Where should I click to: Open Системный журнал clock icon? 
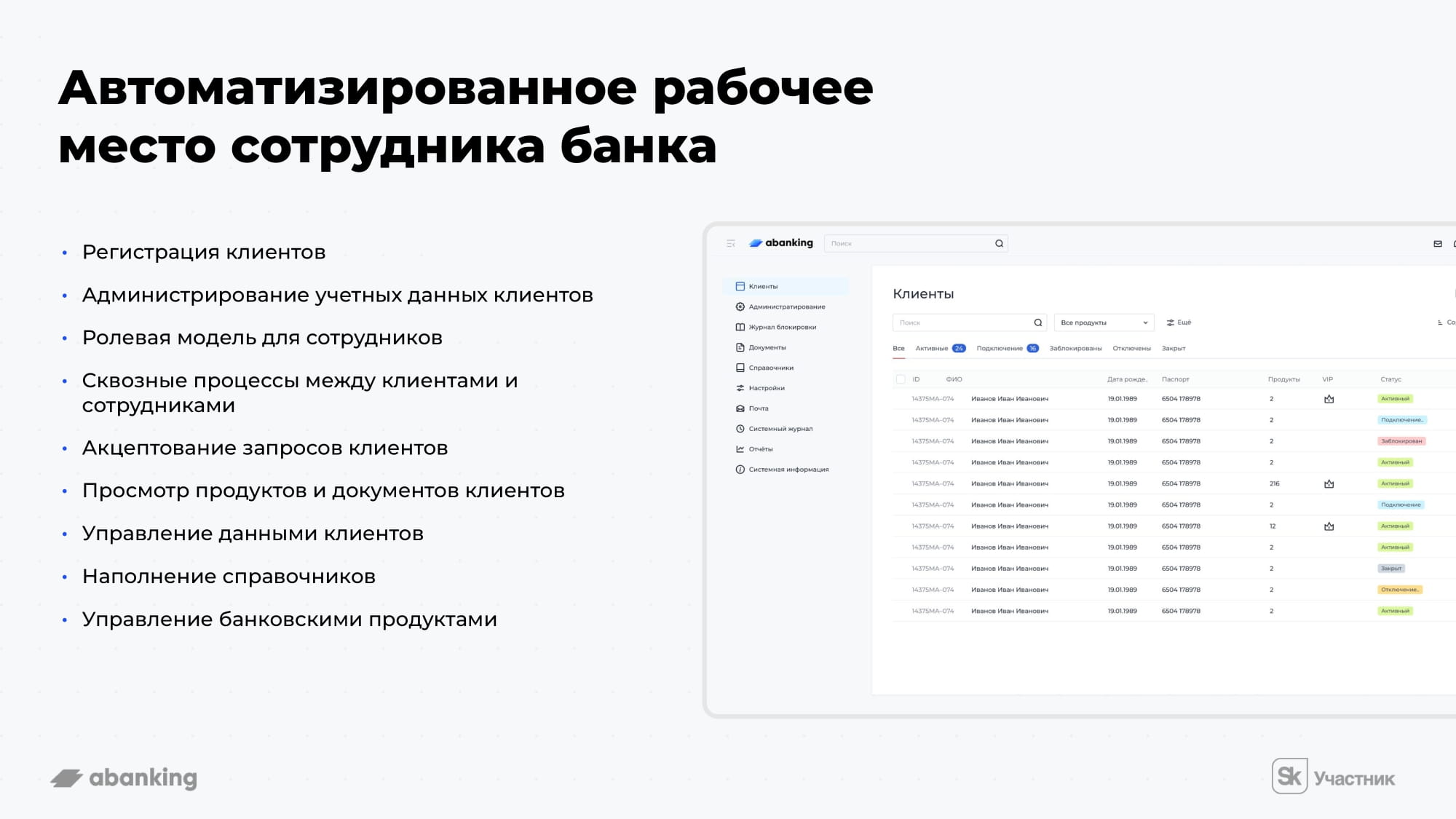pyautogui.click(x=740, y=429)
